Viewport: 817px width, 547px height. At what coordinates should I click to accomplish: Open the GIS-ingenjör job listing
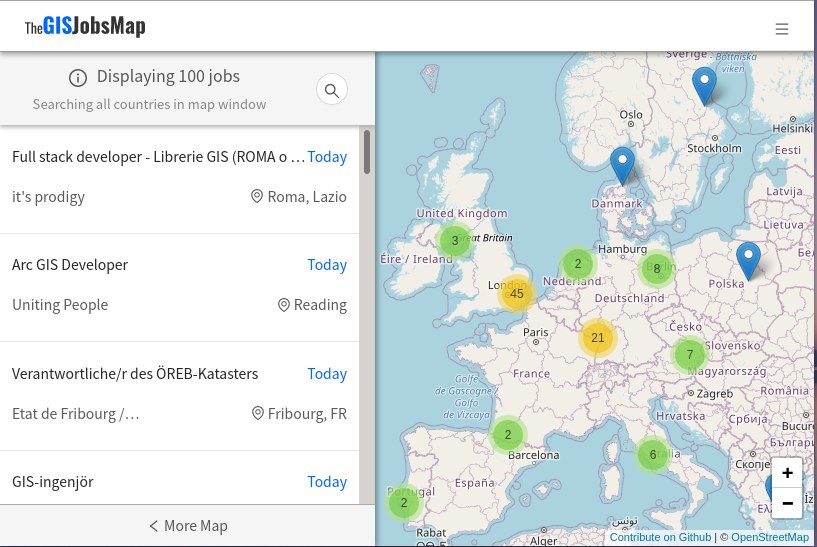coord(179,478)
